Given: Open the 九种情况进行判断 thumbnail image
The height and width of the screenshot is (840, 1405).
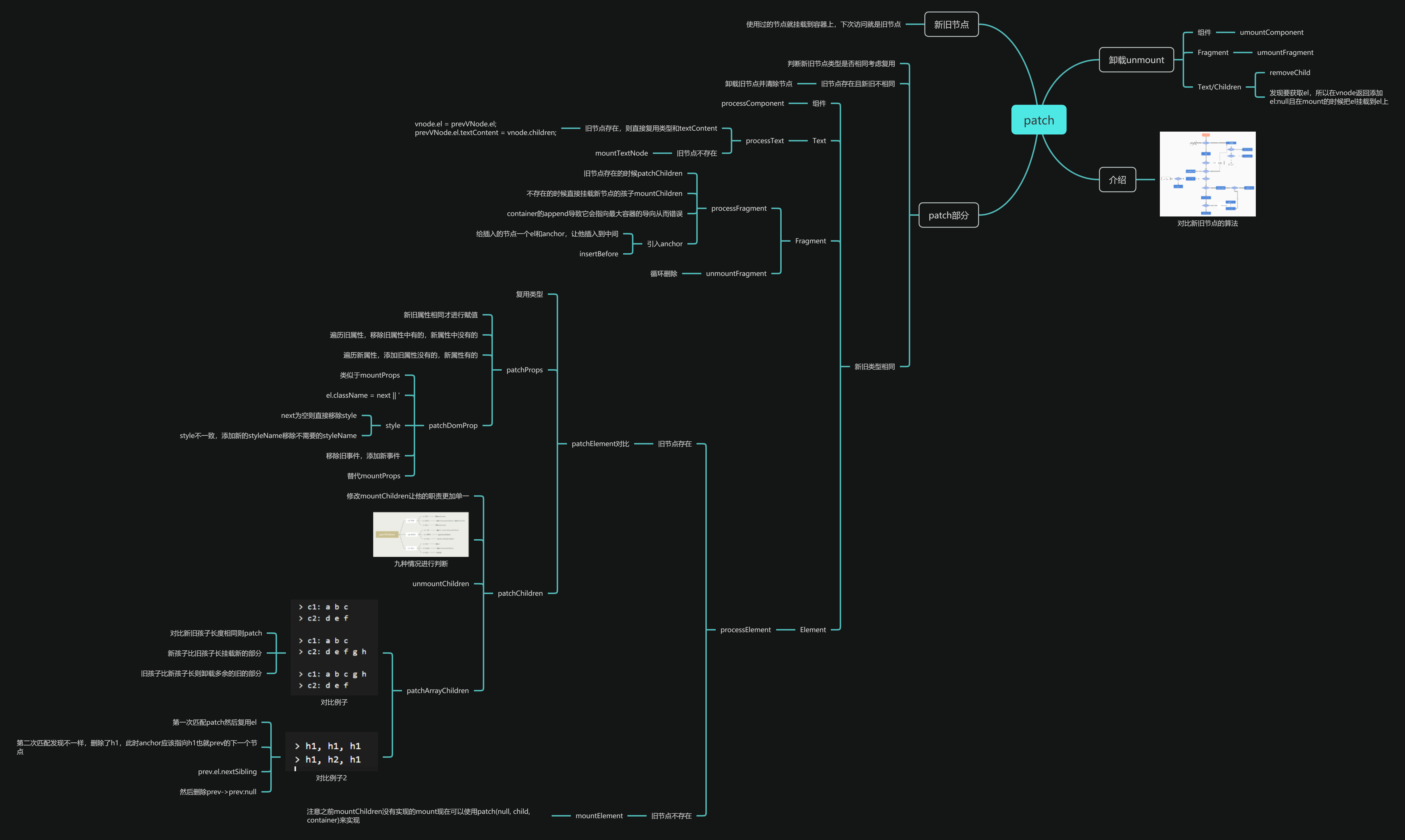Looking at the screenshot, I should tap(421, 534).
